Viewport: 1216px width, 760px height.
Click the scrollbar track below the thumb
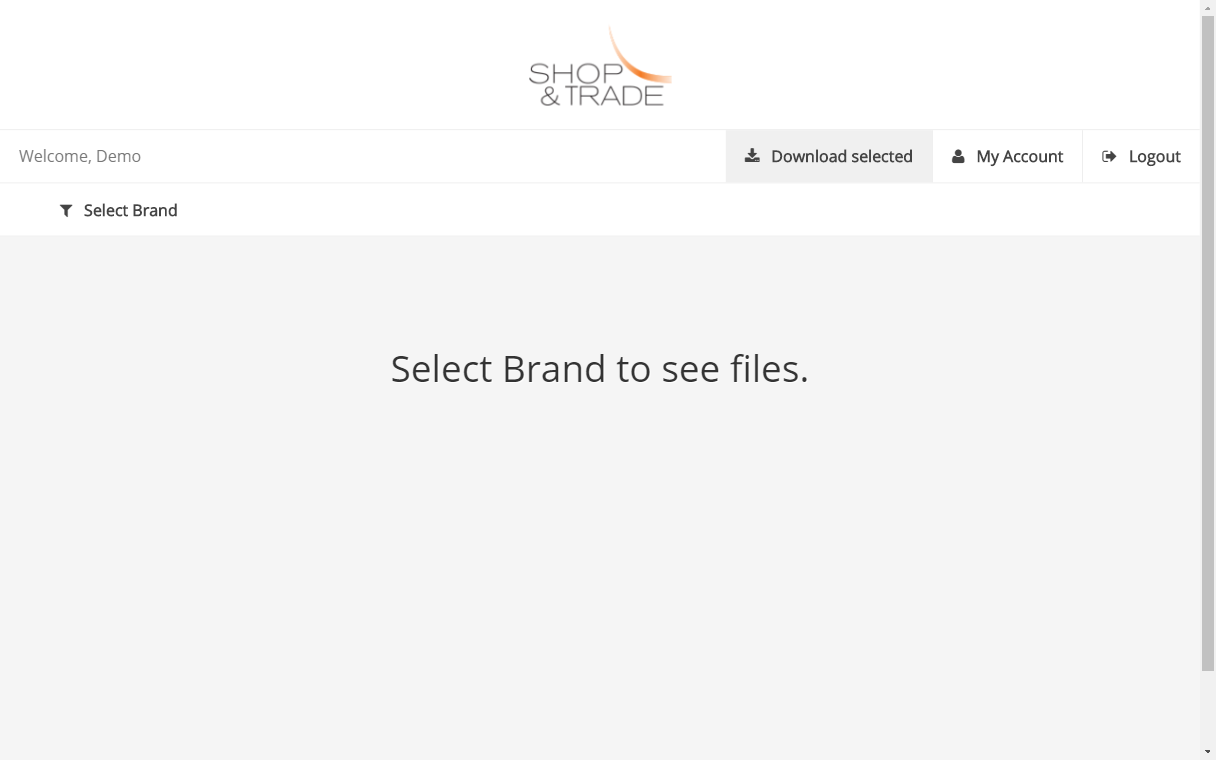pos(1208,707)
